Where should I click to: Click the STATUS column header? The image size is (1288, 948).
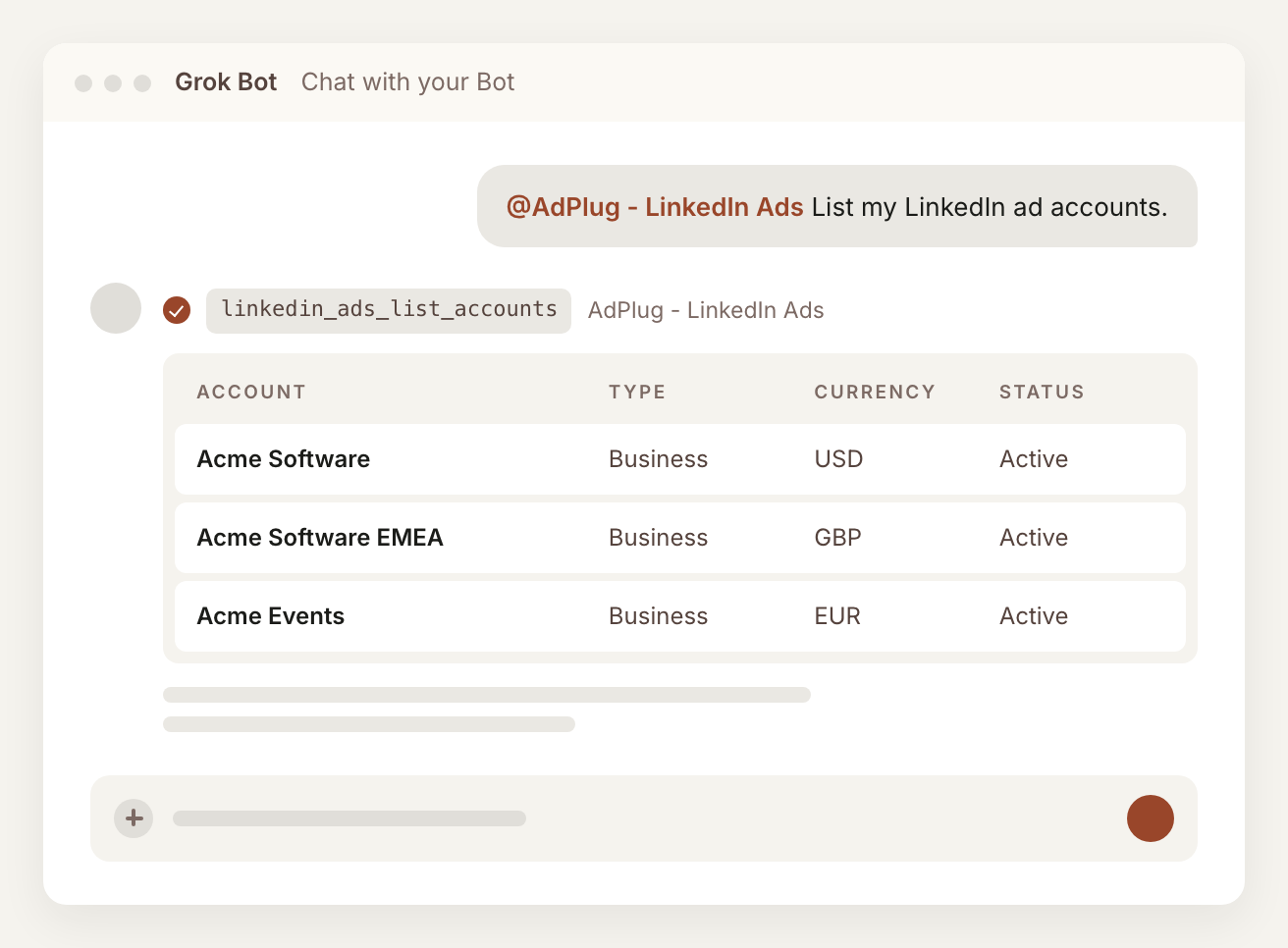coord(1042,392)
